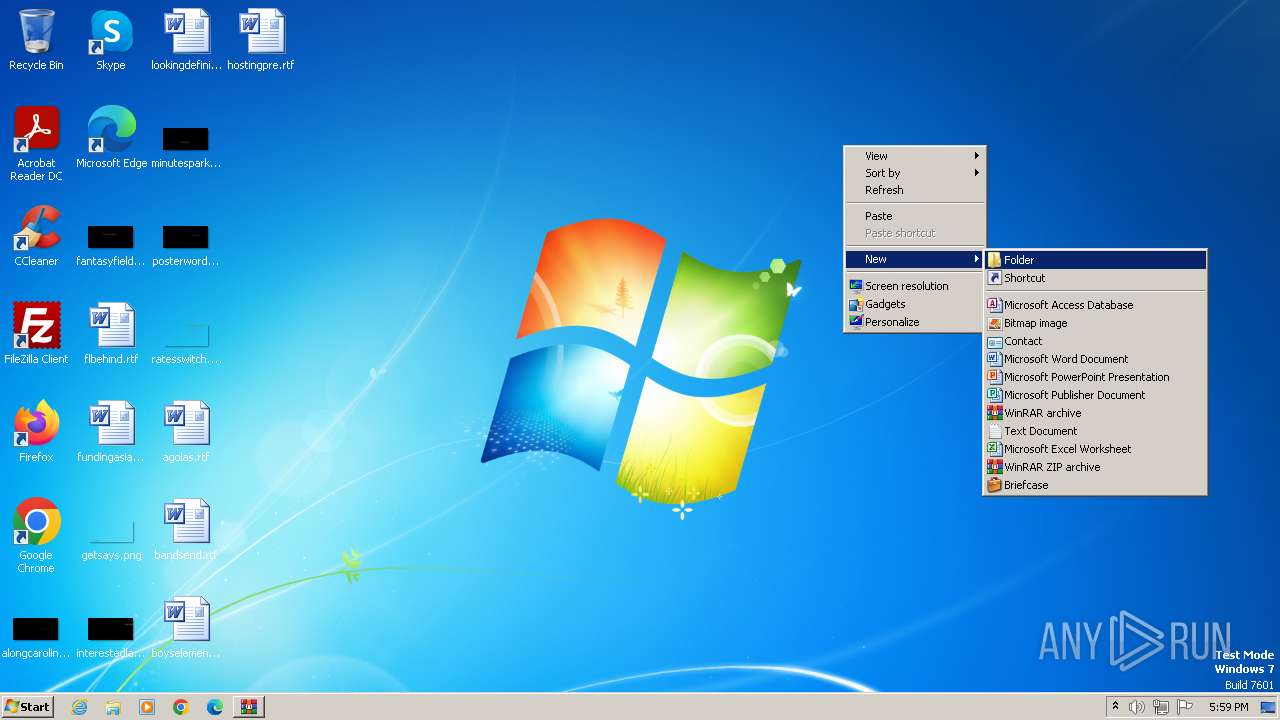
Task: Select the getsays.png image file
Action: (x=111, y=540)
